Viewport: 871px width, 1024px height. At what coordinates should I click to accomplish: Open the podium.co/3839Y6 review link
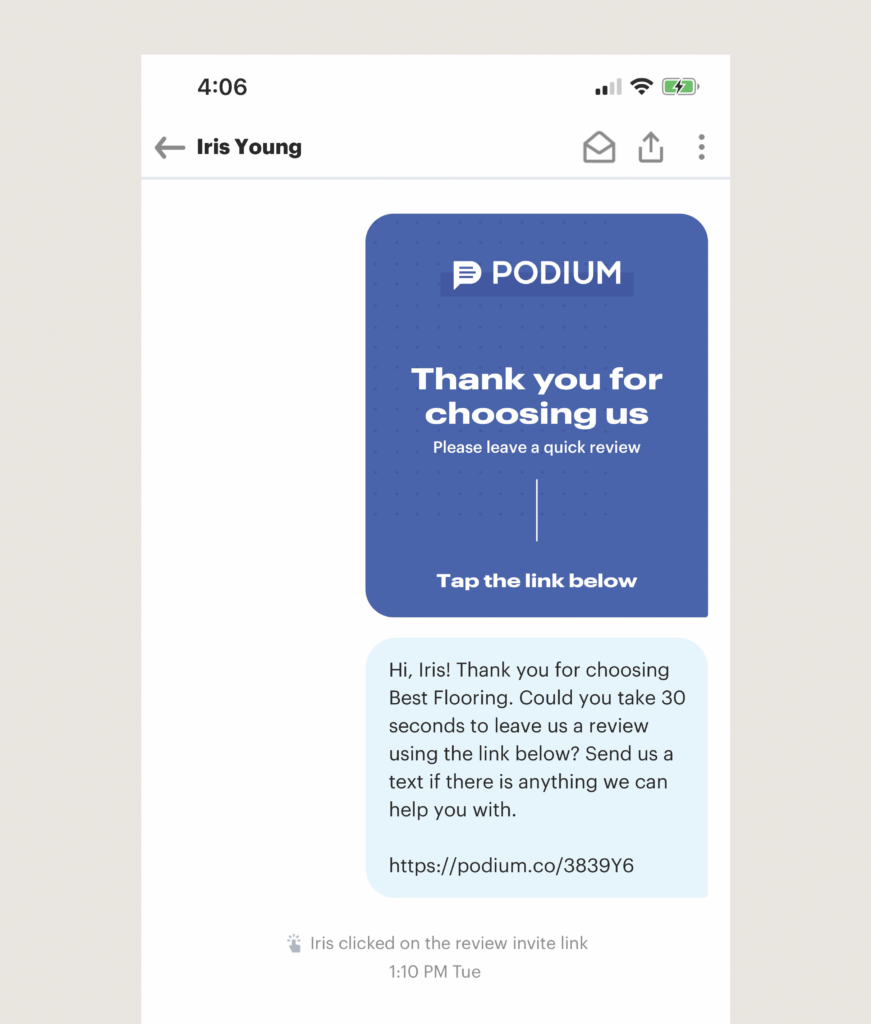[x=511, y=865]
